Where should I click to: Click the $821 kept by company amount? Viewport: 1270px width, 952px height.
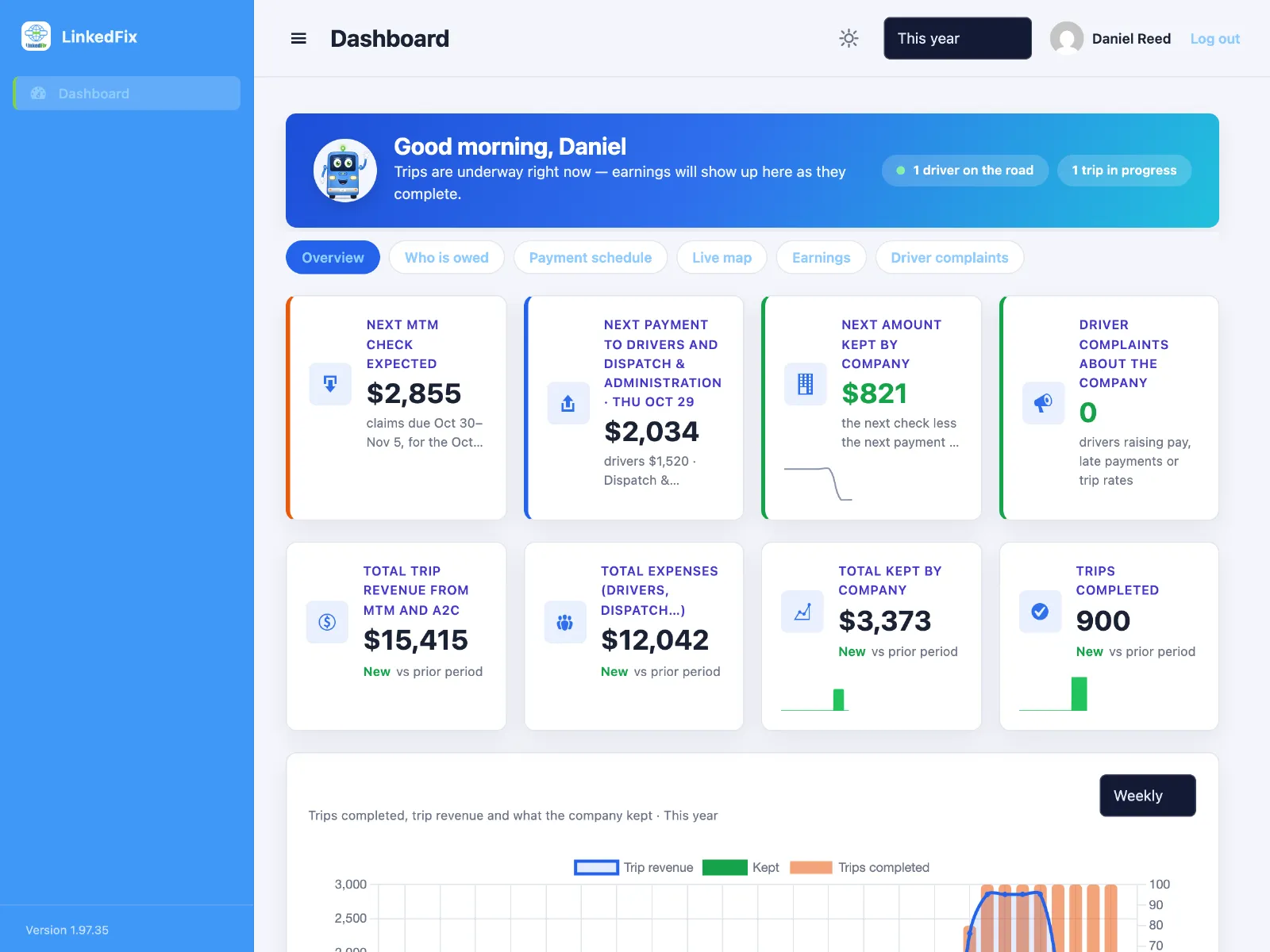coord(874,393)
